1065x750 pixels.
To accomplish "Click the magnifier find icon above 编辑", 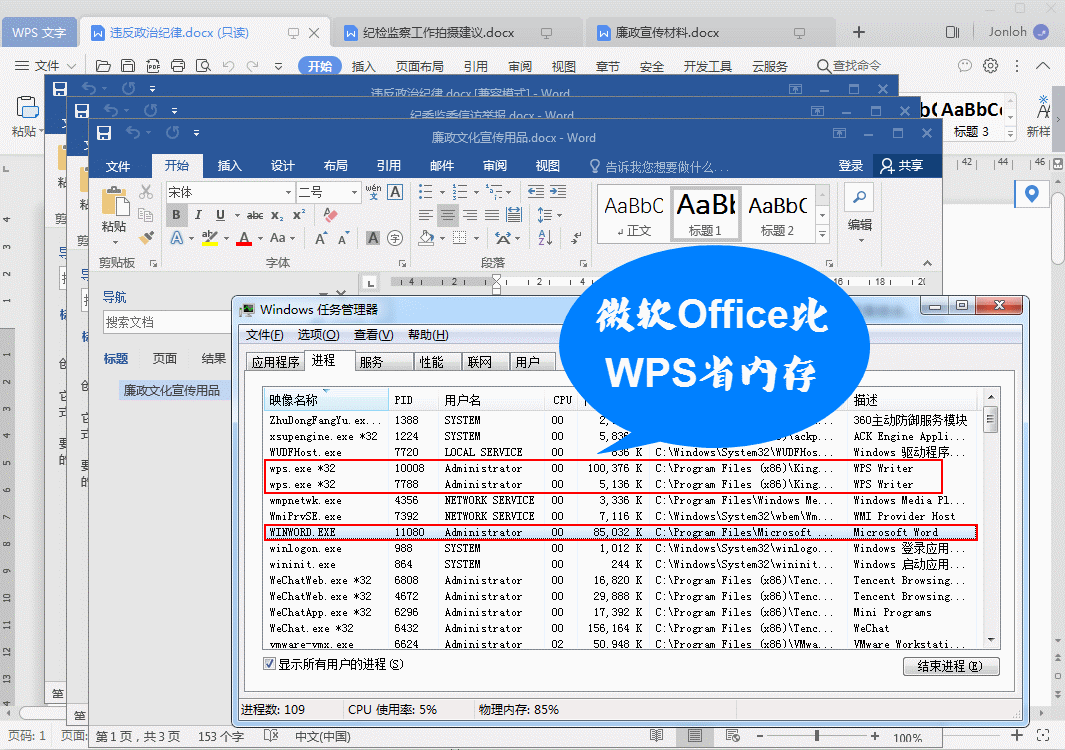I will 859,198.
